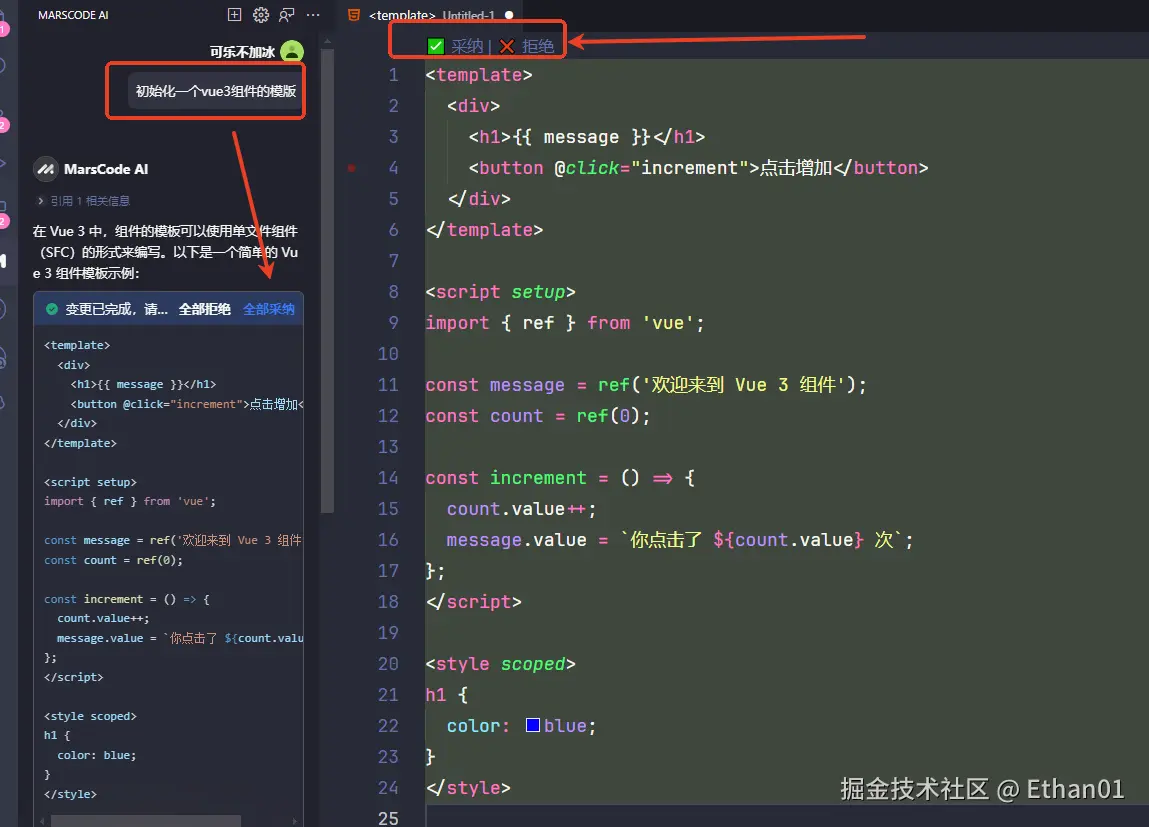This screenshot has width=1149, height=827.
Task: Click the account icon in MarsCode header
Action: pyautogui.click(x=285, y=15)
